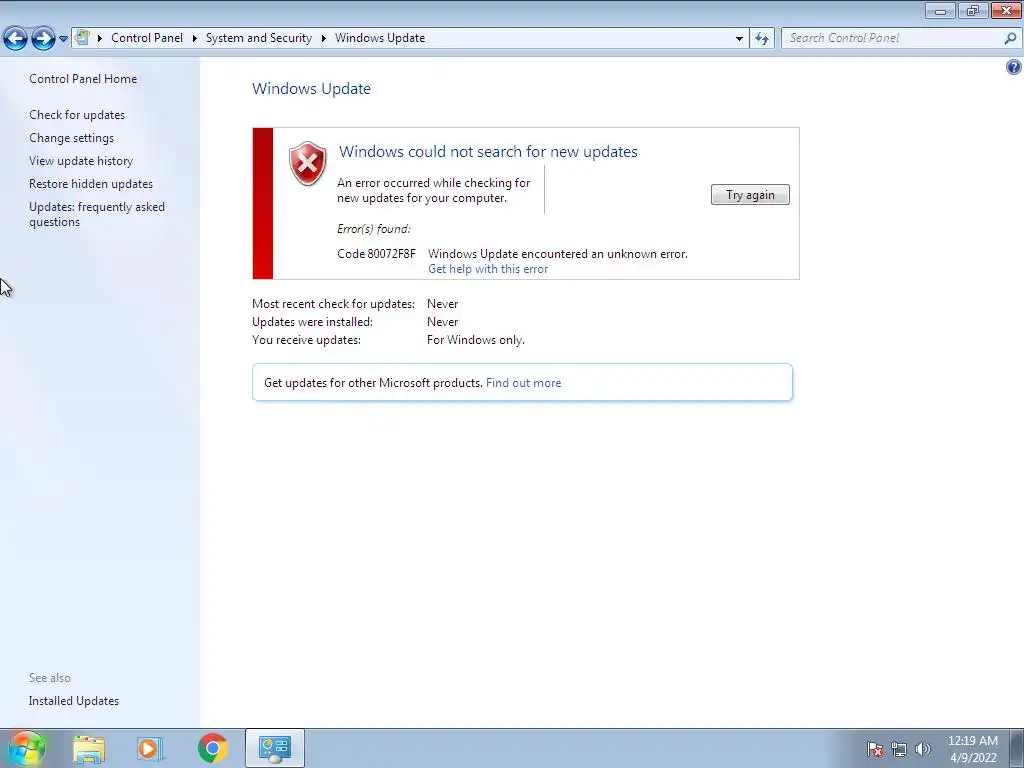Click the Try again button
Viewport: 1024px width, 768px height.
[x=750, y=195]
